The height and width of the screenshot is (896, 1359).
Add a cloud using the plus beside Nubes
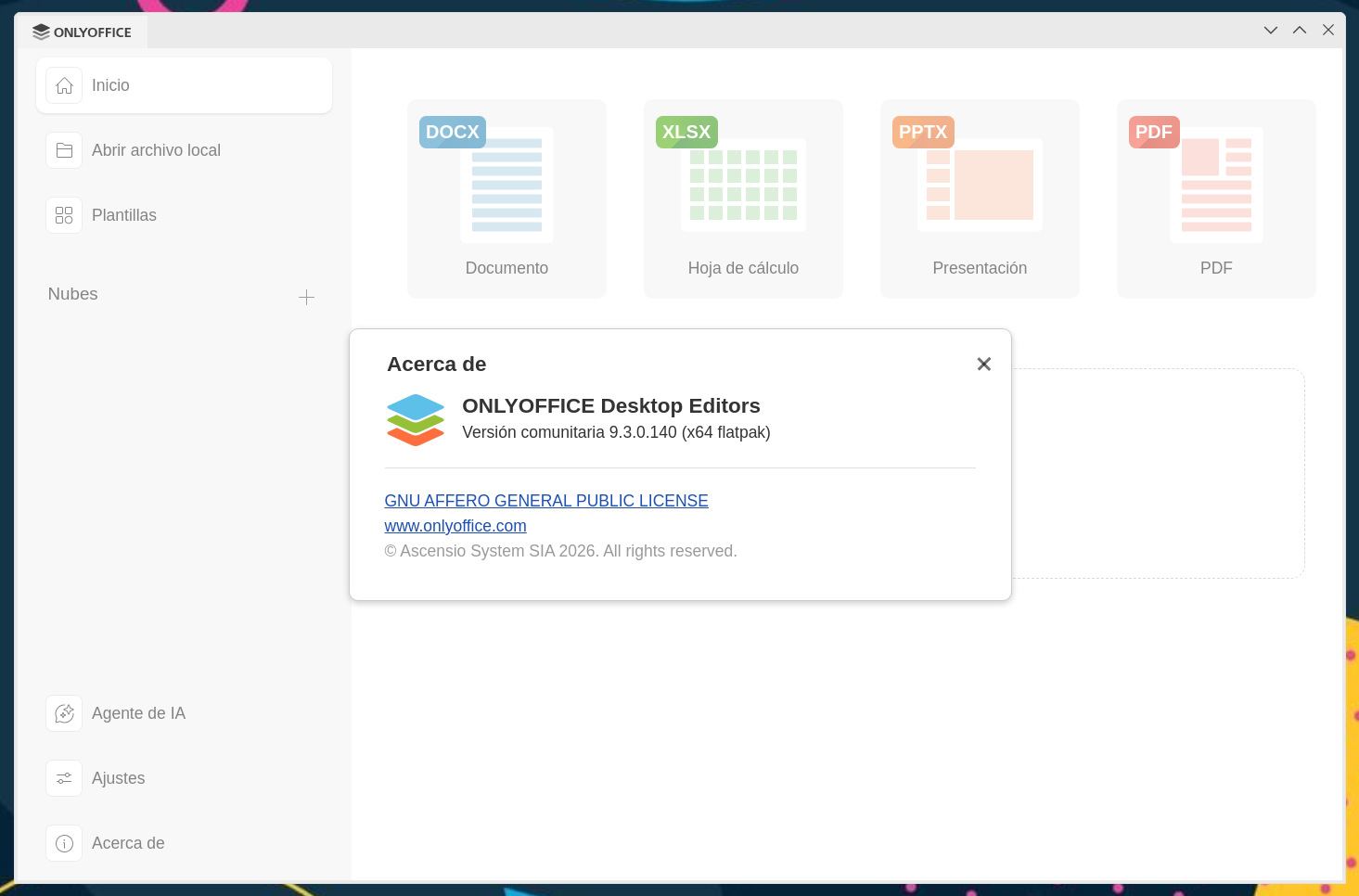click(306, 297)
